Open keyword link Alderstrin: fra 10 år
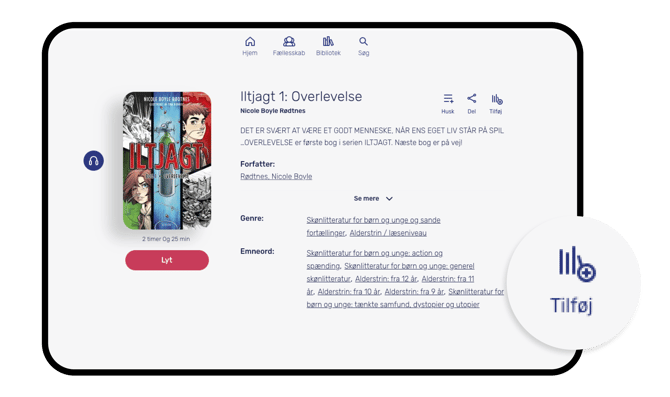This screenshot has height=397, width=670. click(x=349, y=291)
